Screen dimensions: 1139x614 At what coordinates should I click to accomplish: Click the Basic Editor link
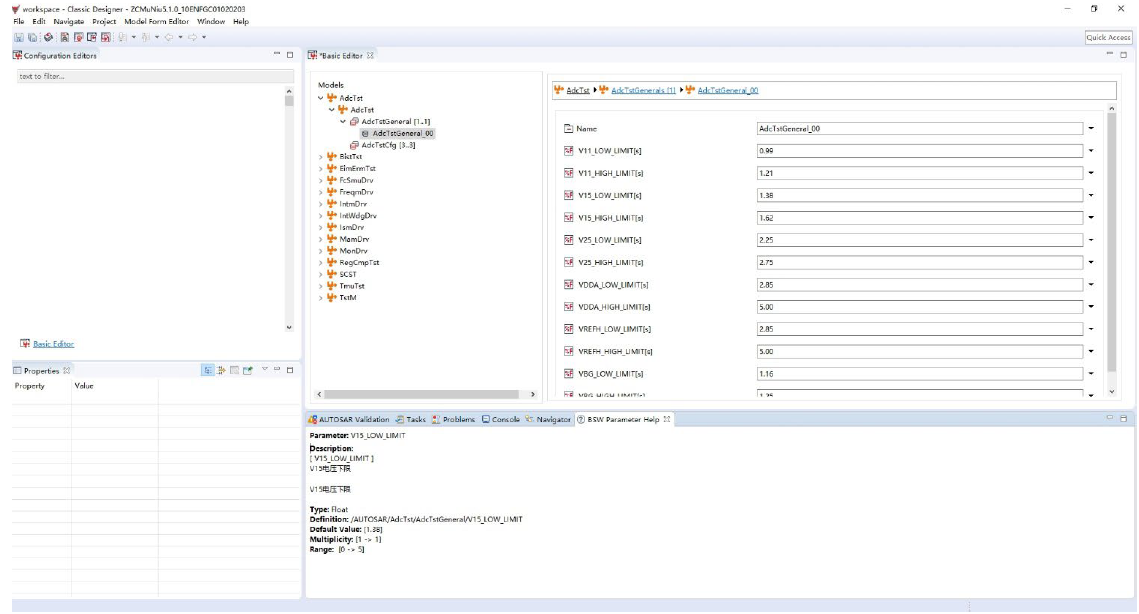54,344
